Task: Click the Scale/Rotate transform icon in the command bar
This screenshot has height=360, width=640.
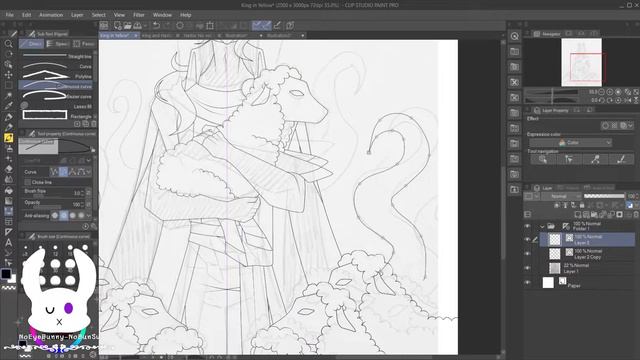Action: click(x=210, y=25)
